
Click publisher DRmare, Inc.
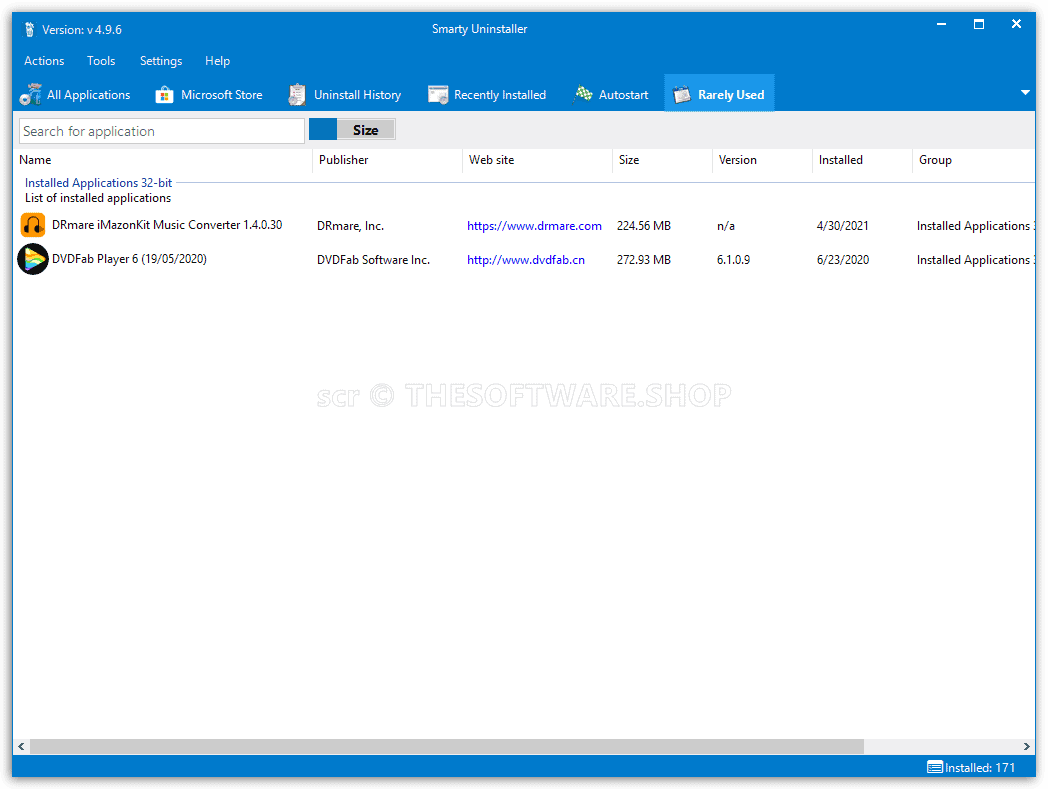350,226
